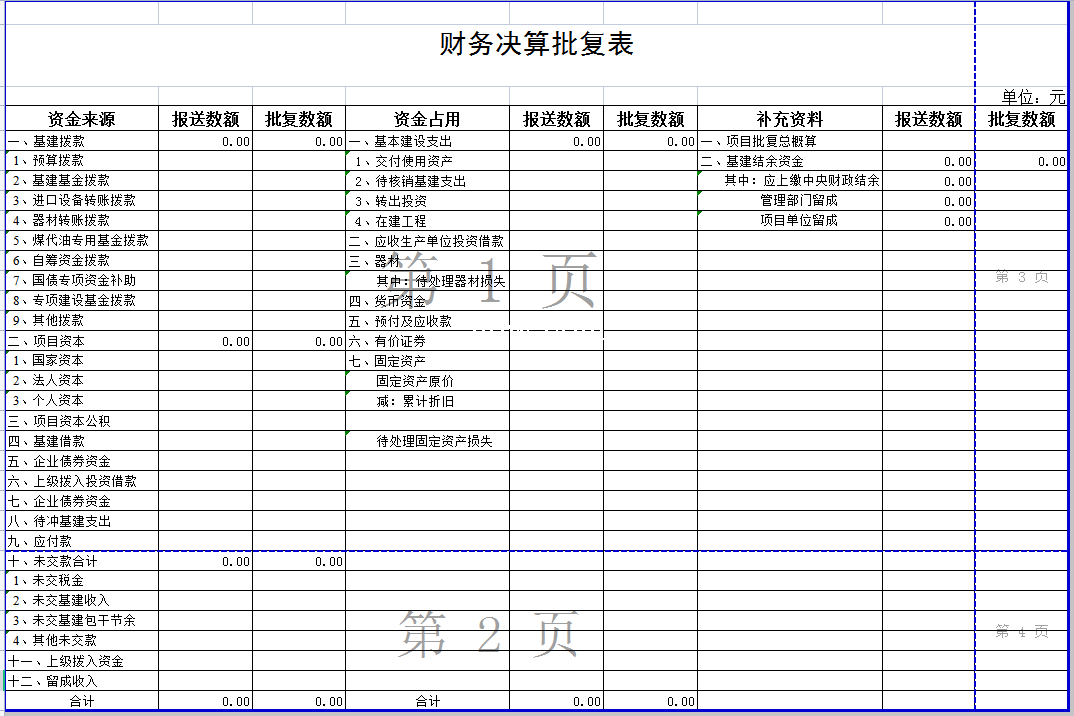Select the 补充资料 column header cell

[789, 119]
